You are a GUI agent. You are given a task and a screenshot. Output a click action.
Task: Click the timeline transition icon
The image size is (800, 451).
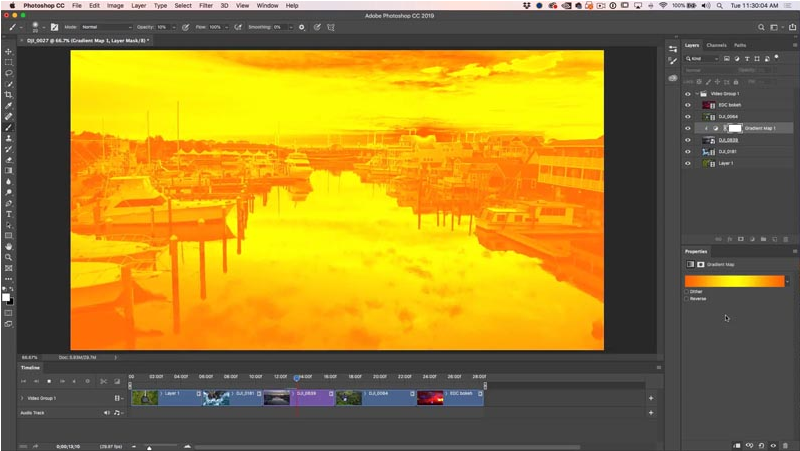click(x=117, y=381)
